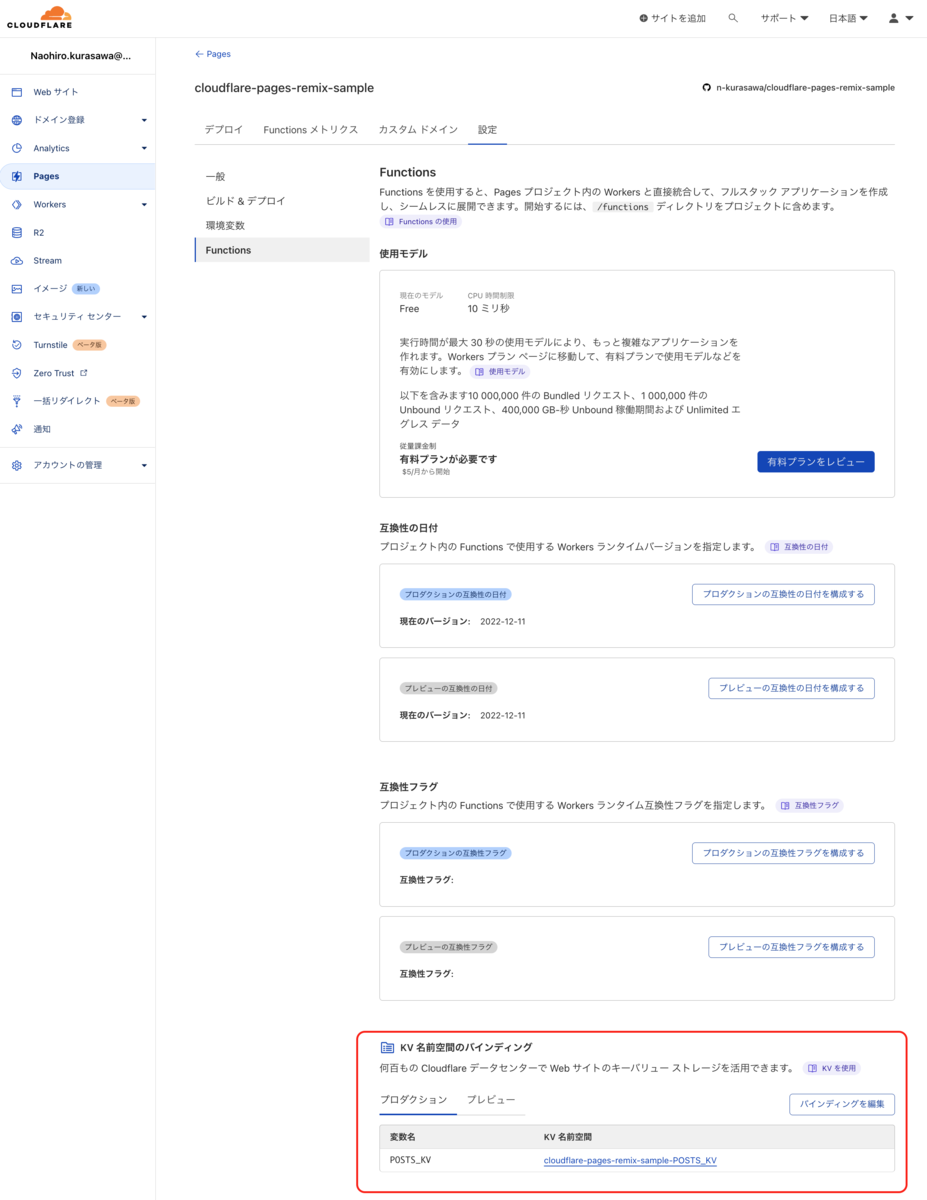The image size is (927, 1200).
Task: Go back via the Pages link
Action: [213, 54]
